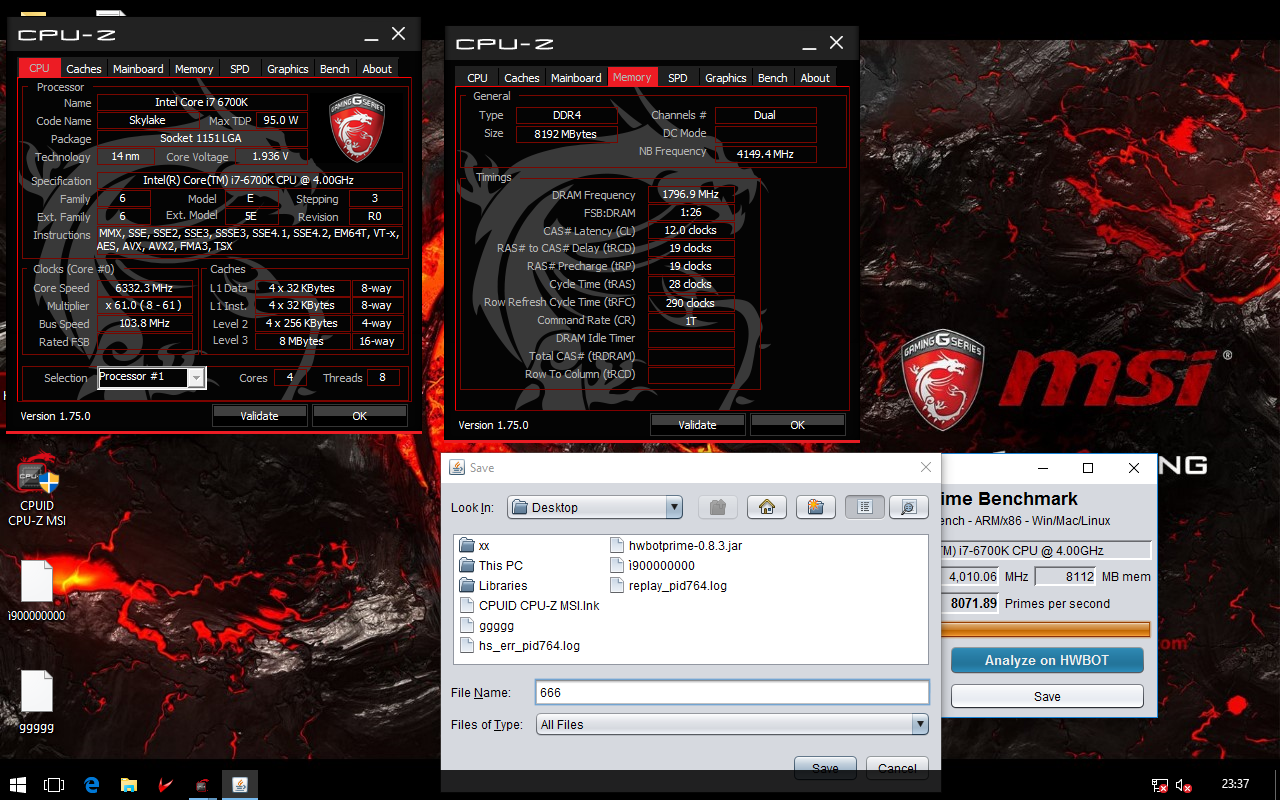This screenshot has width=1280, height=800.
Task: Open Mainboard tab in left CPU-Z window
Action: [x=138, y=69]
